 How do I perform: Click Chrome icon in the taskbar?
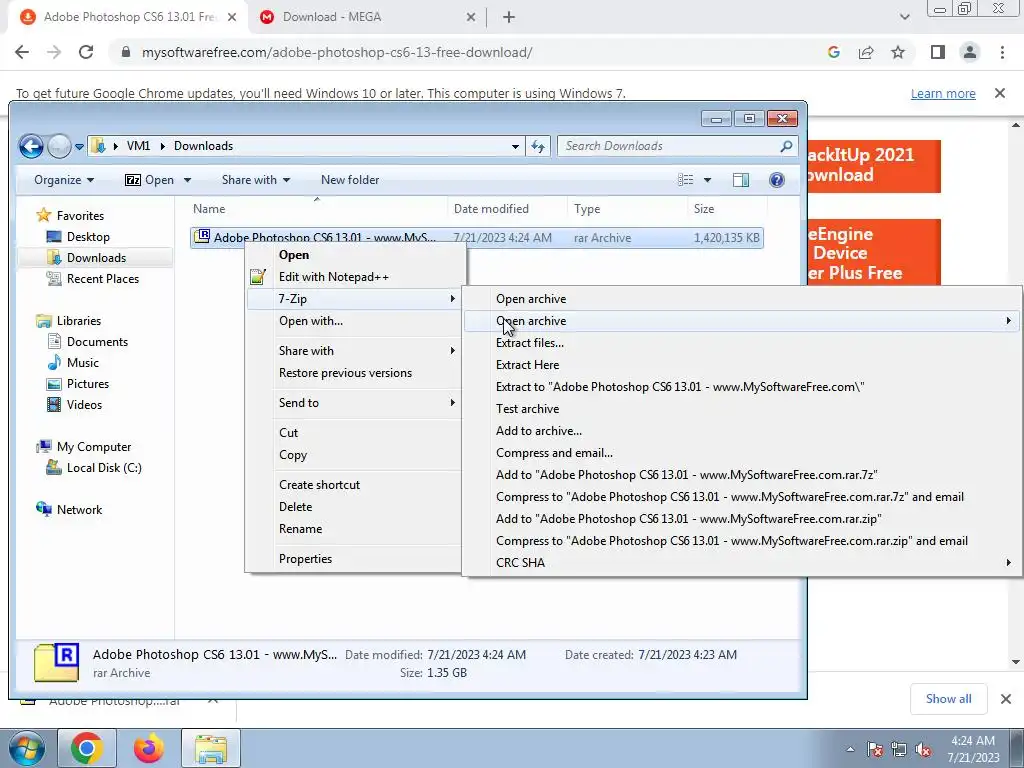point(86,748)
